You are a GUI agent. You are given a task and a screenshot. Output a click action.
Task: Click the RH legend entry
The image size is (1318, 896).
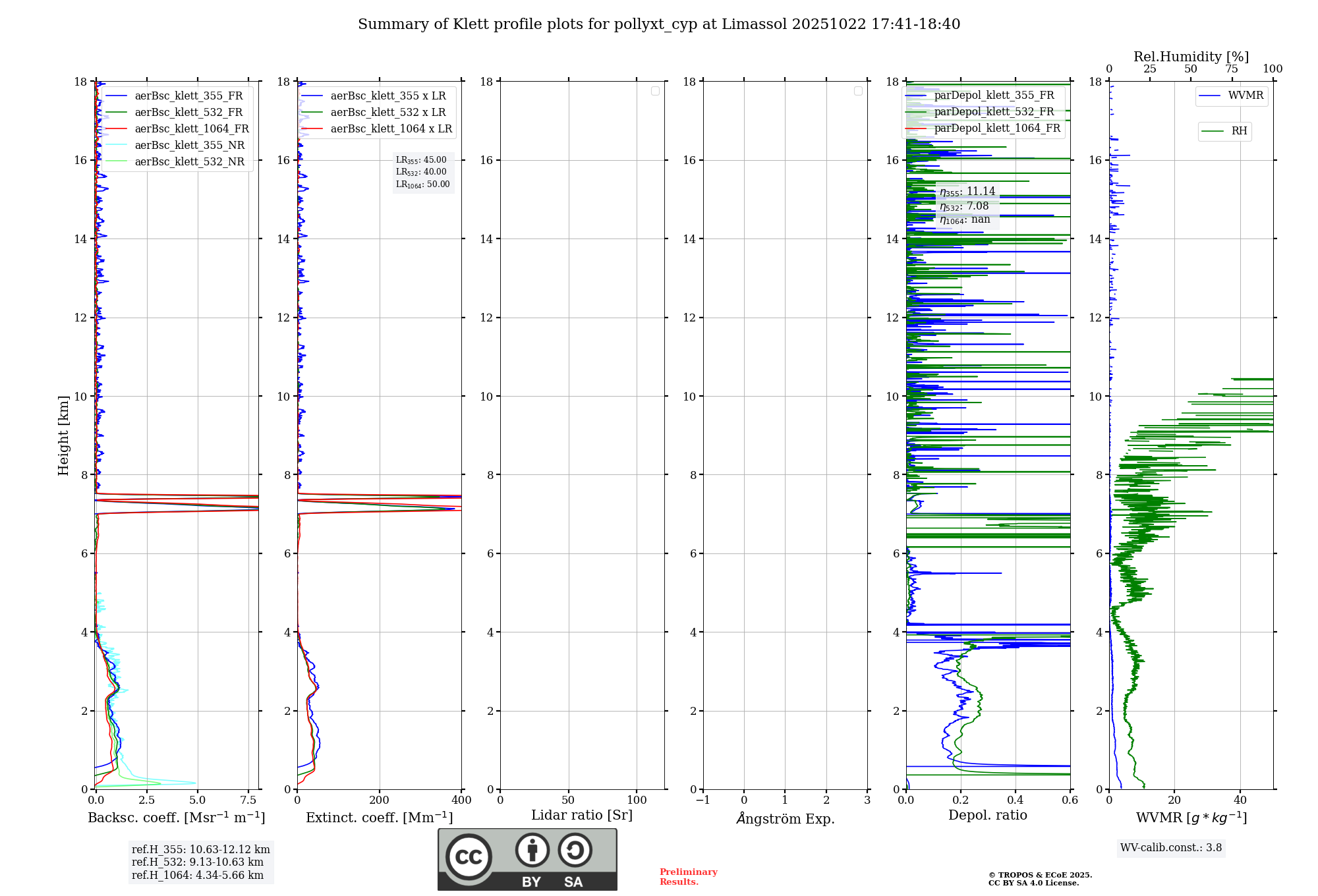click(x=1238, y=131)
